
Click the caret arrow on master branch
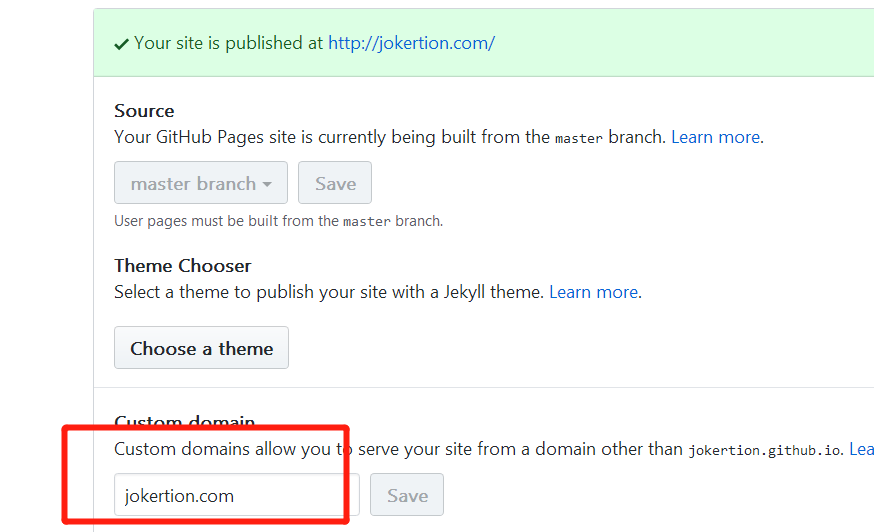pyautogui.click(x=267, y=184)
